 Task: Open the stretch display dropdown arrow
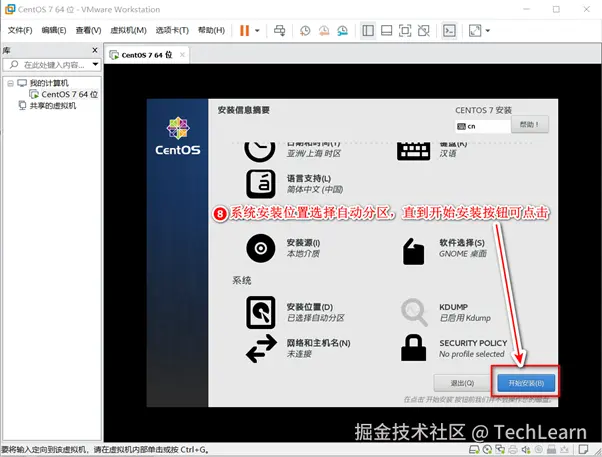click(488, 31)
